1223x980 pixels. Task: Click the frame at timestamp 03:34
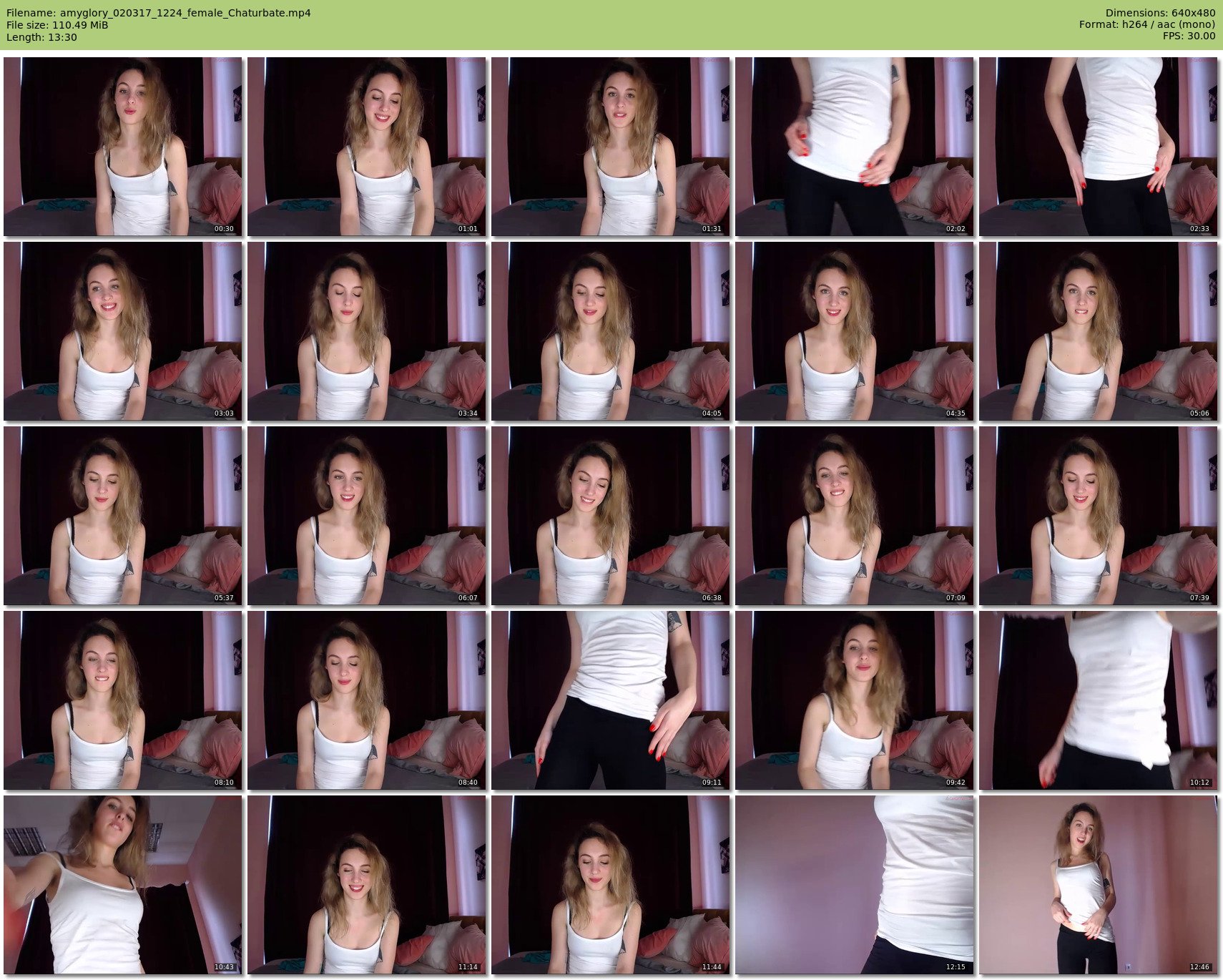[367, 331]
